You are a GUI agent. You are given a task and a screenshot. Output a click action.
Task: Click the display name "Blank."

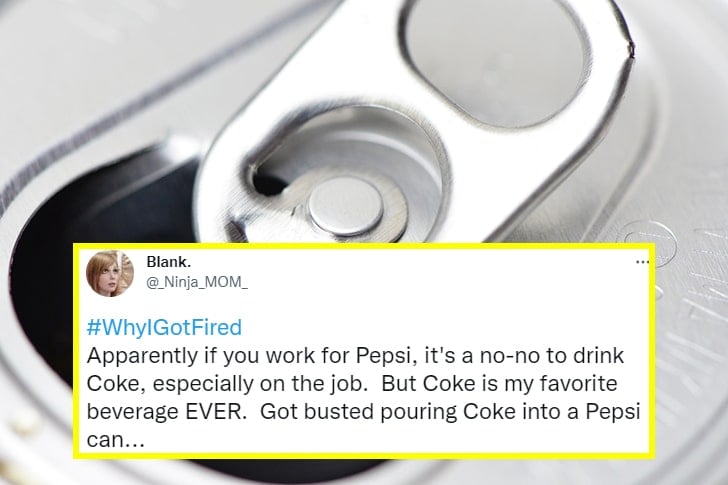click(x=167, y=263)
